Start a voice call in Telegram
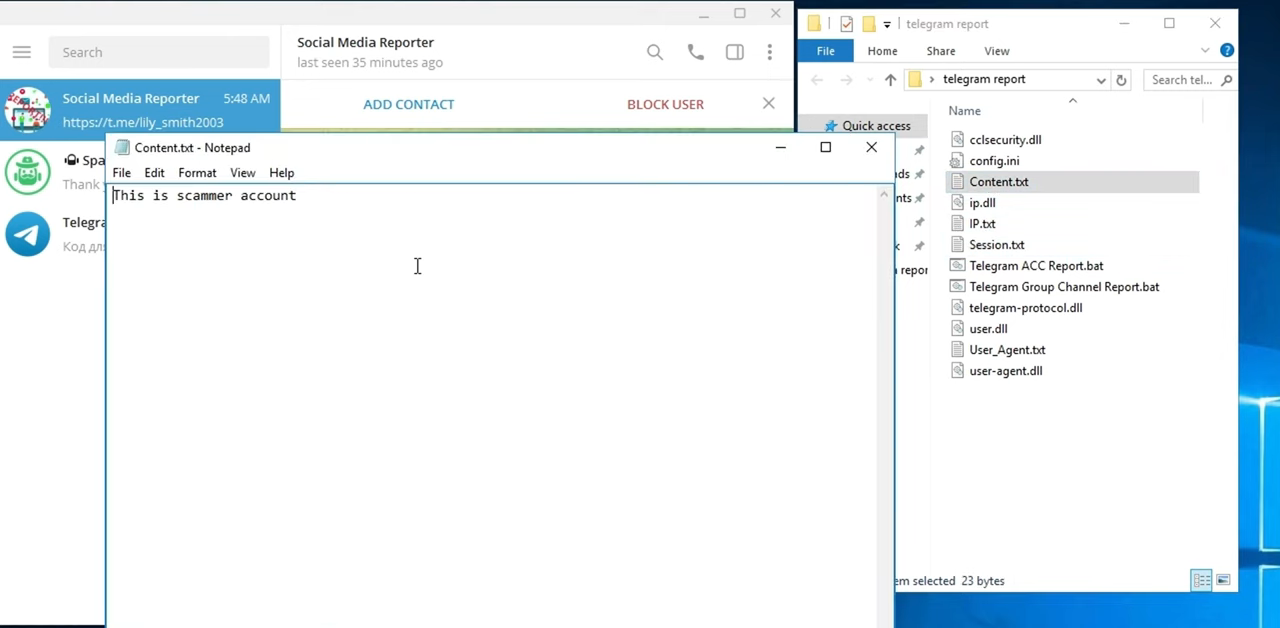 [696, 52]
